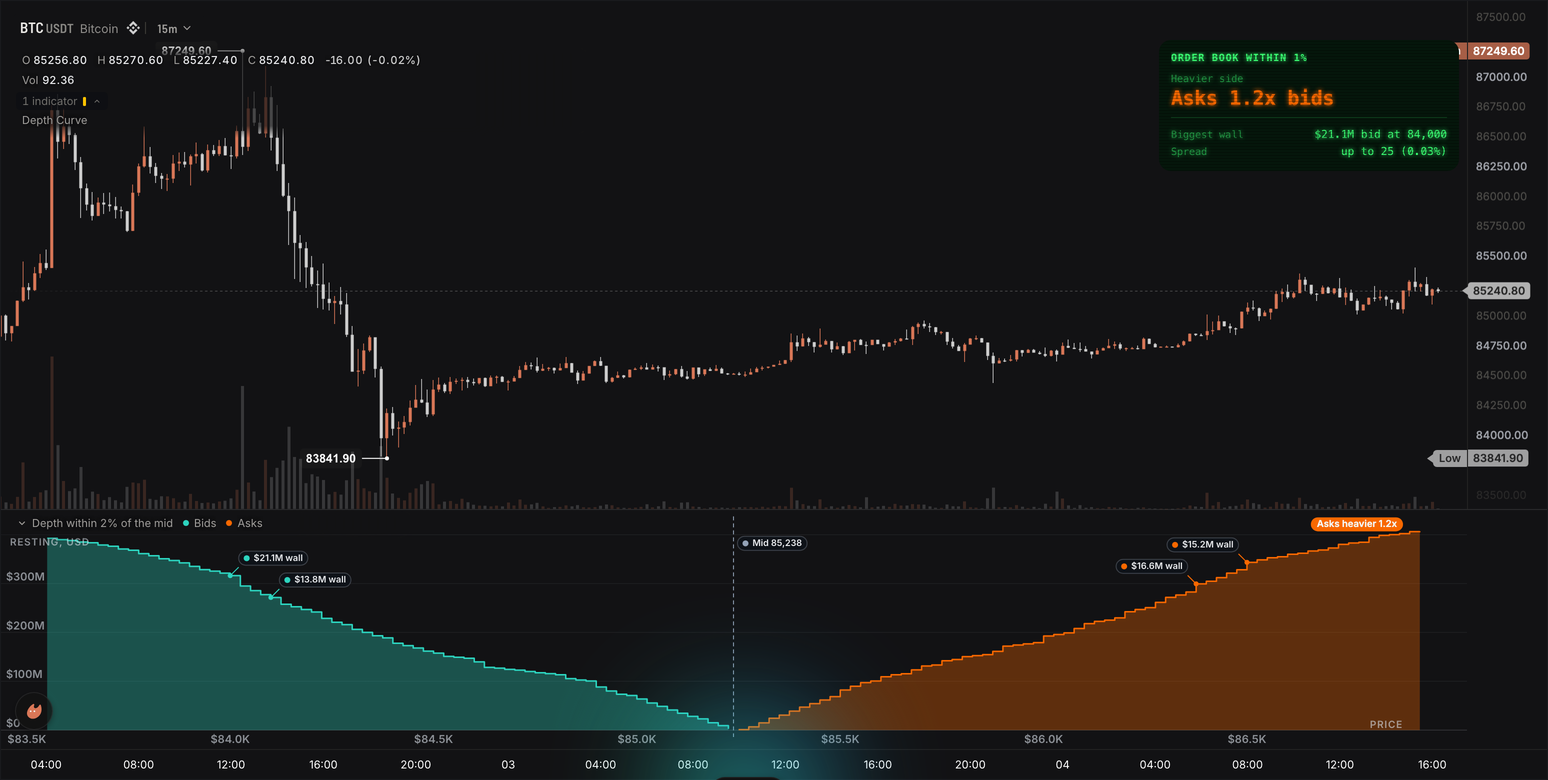Click the high value H 85270.60
The width and height of the screenshot is (1548, 780).
(130, 60)
